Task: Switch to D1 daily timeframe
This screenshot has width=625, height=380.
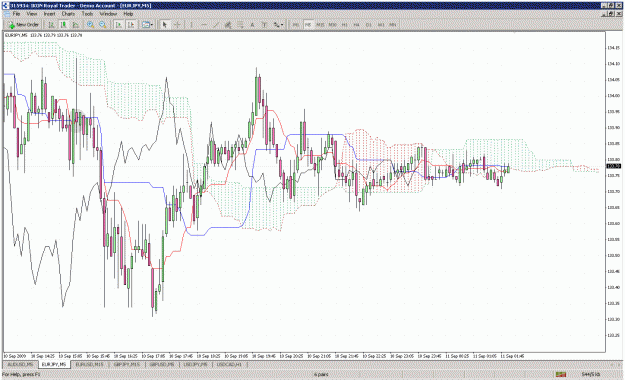Action: click(x=369, y=25)
